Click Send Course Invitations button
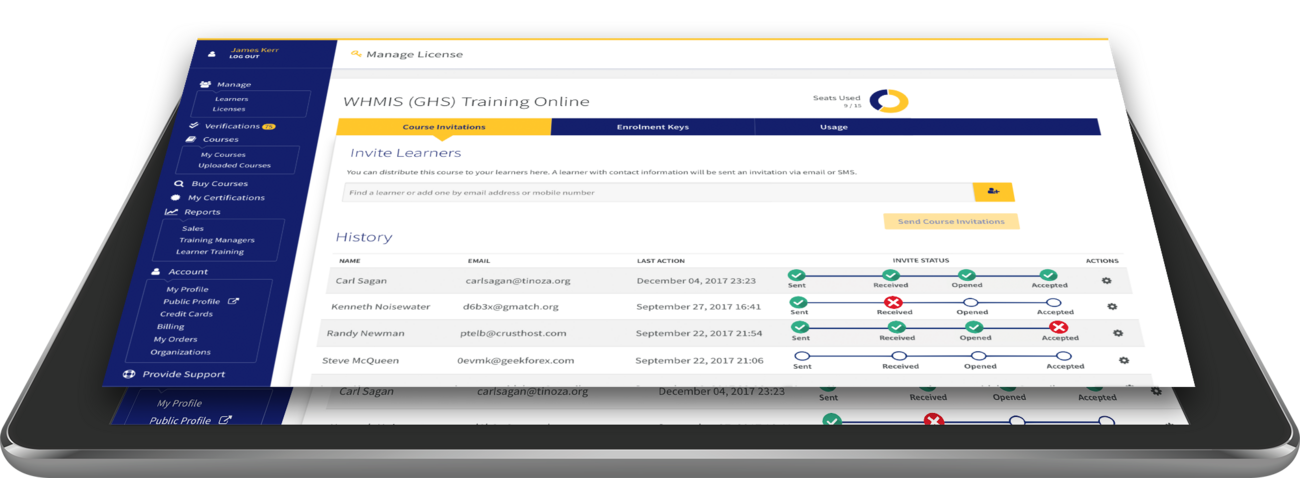The width and height of the screenshot is (1300, 478). 951,221
